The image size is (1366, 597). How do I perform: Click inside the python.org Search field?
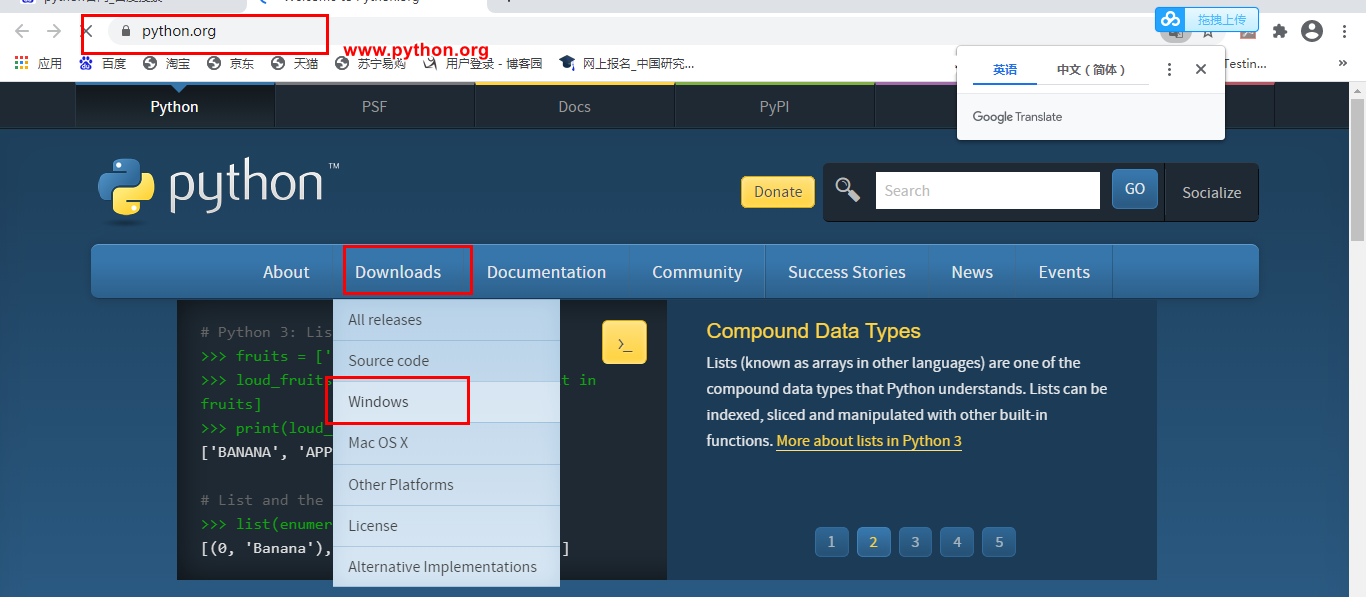click(987, 190)
